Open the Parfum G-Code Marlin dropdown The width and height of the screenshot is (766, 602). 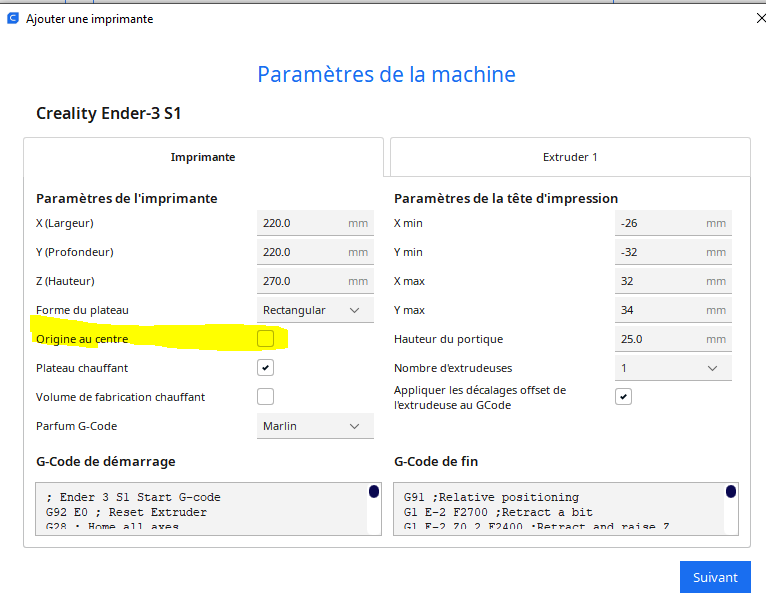point(315,426)
